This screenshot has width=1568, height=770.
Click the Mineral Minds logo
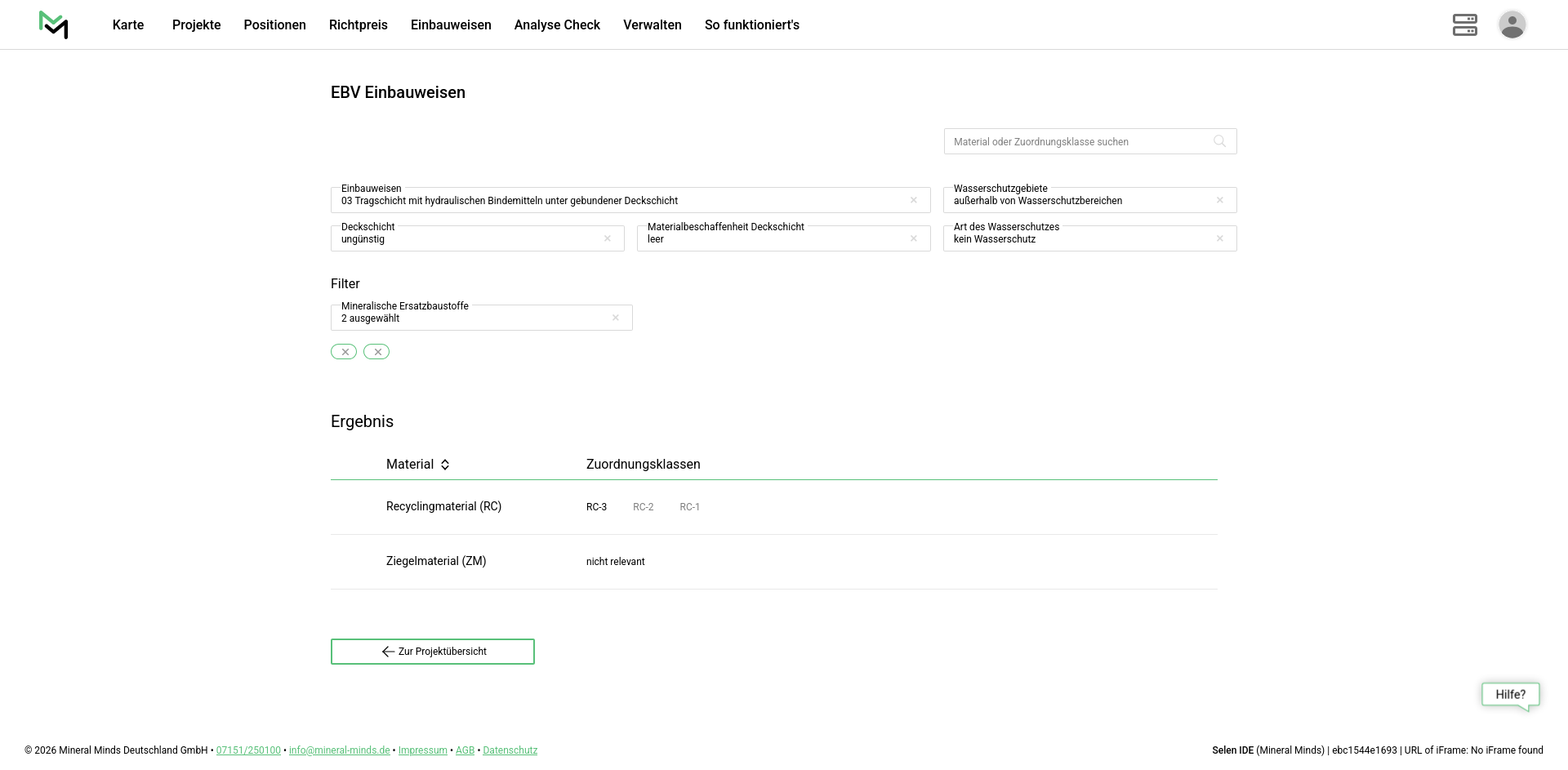coord(54,24)
